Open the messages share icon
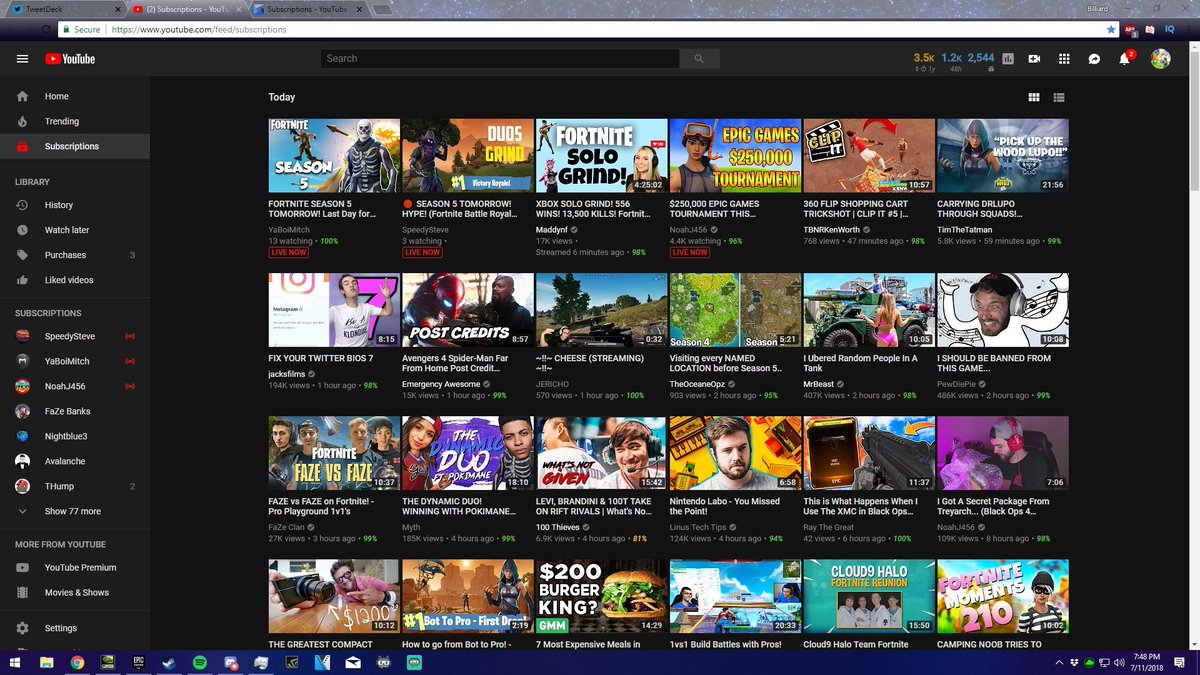Screen dimensions: 1200x675 pyautogui.click(x=1095, y=59)
